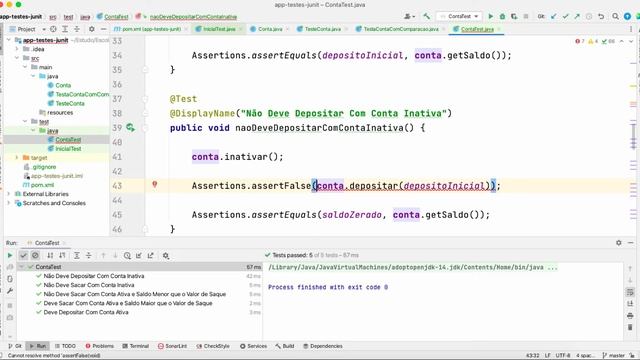Collapse the src folder

click(17, 58)
